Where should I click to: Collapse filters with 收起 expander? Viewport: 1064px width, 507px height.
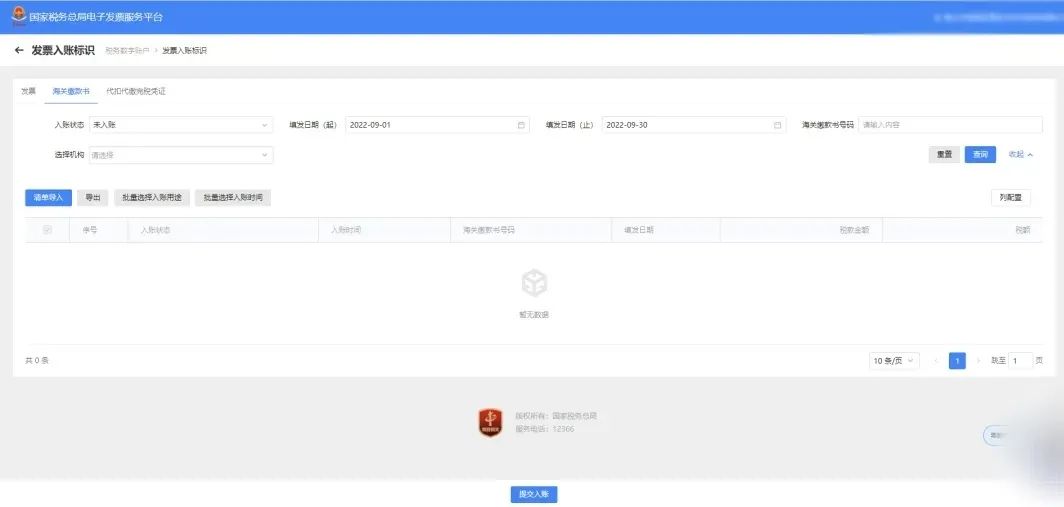point(1020,155)
